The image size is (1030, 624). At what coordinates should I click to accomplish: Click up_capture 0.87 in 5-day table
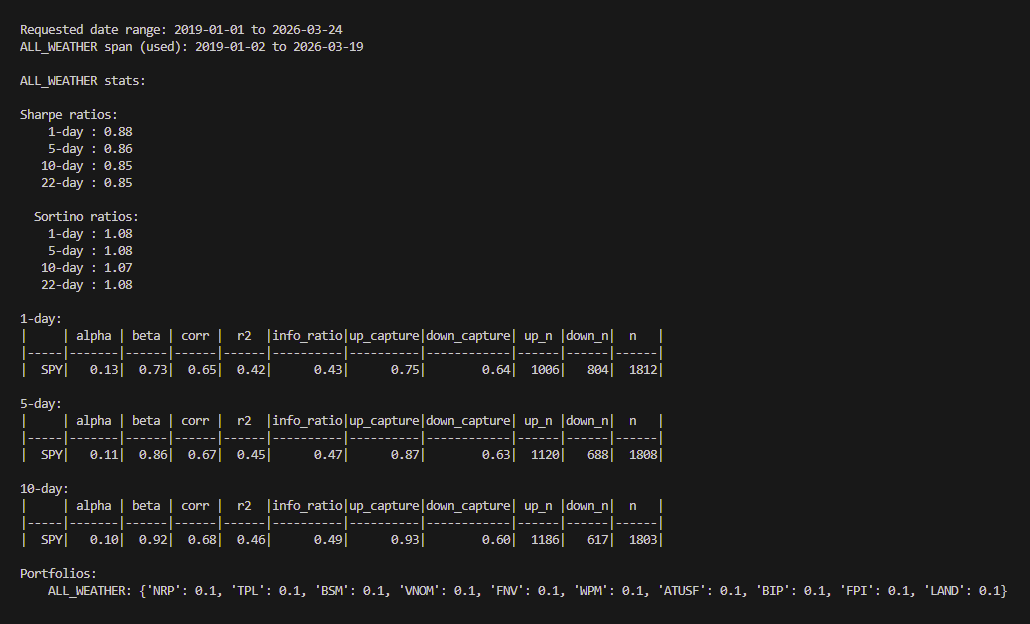click(x=405, y=455)
